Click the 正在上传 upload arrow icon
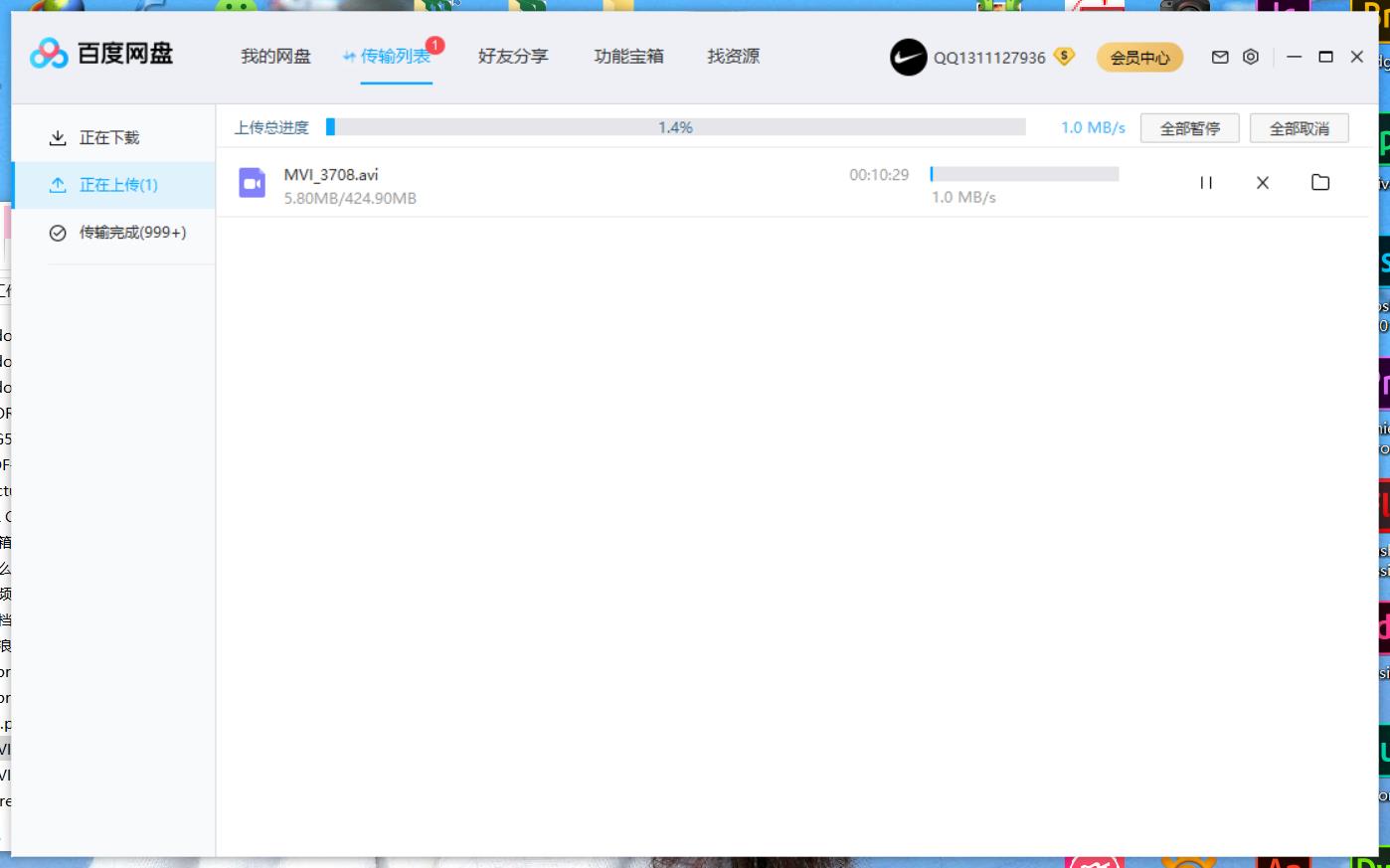Screen dimensions: 1390x868 pyautogui.click(x=59, y=185)
